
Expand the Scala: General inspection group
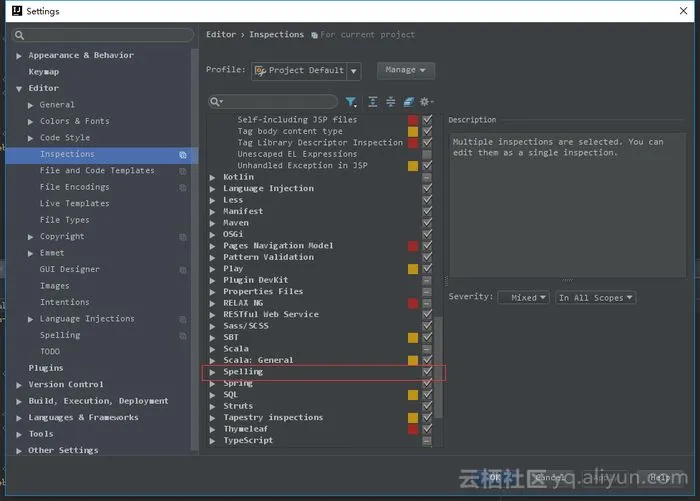(x=212, y=360)
